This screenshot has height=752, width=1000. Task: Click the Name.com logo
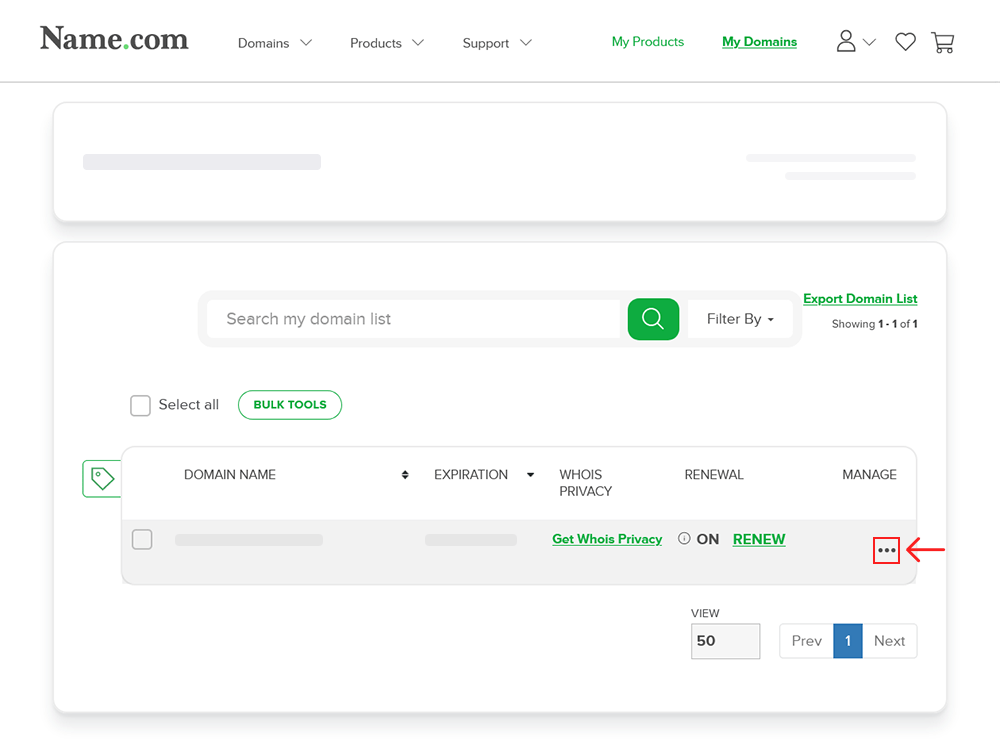click(114, 39)
